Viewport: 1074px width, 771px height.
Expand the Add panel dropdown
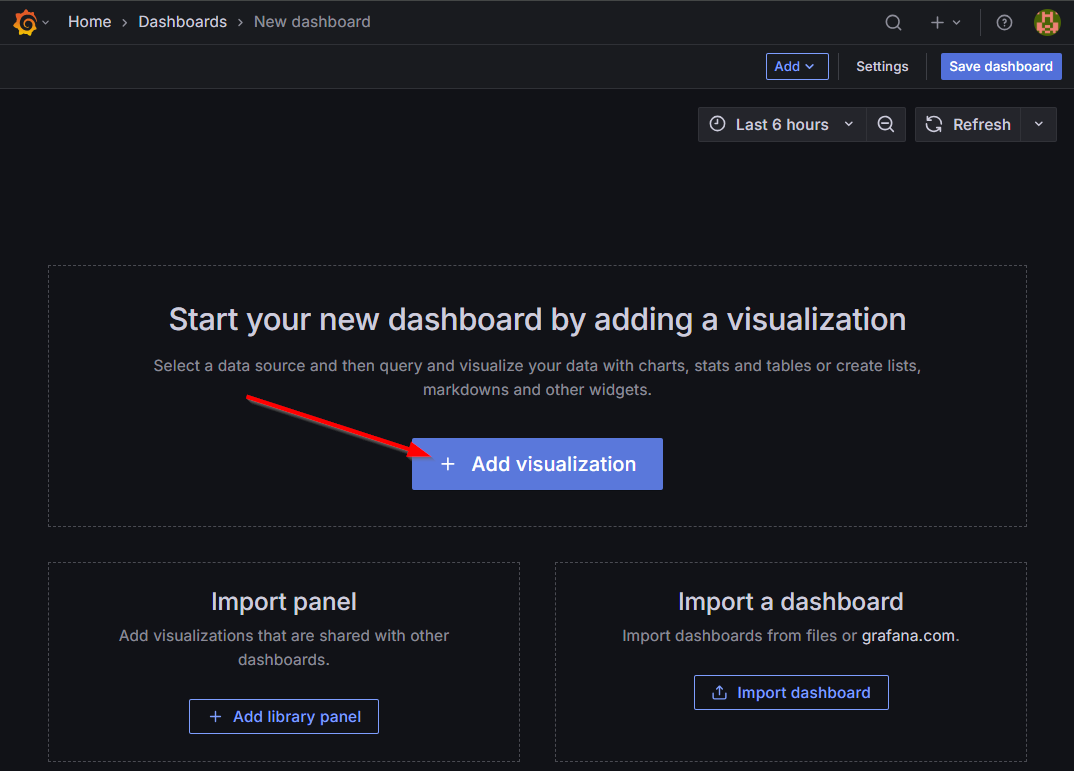tap(797, 66)
